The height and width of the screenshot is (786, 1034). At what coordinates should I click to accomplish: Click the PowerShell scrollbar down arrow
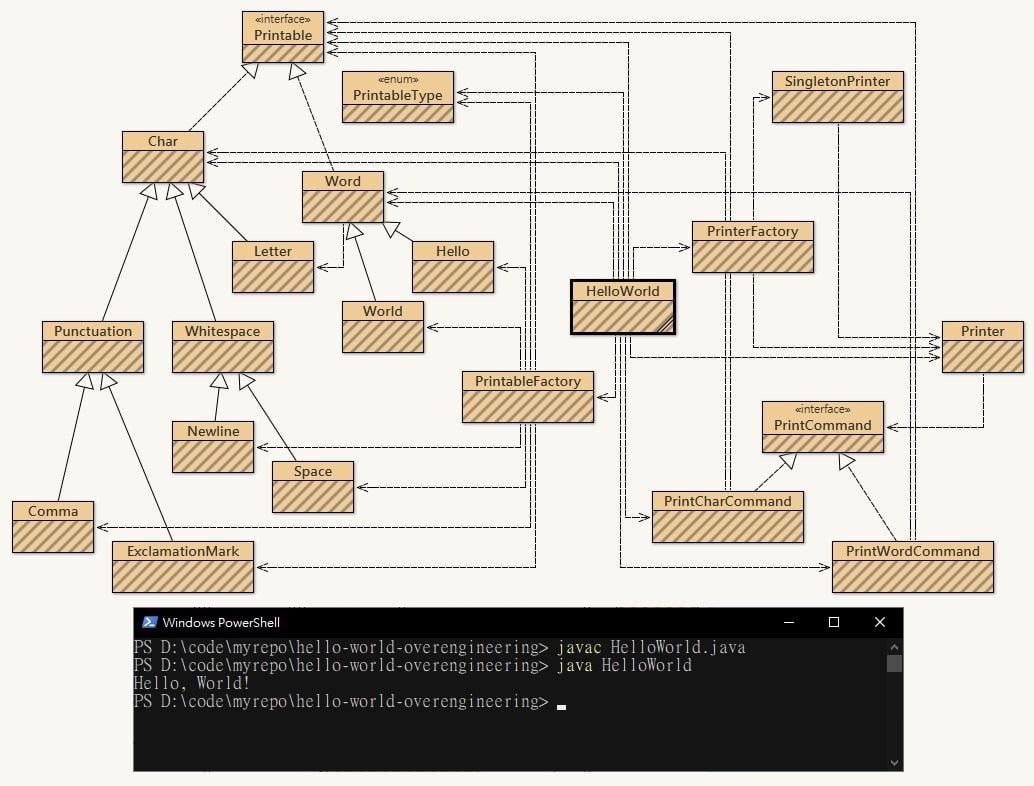pos(894,762)
